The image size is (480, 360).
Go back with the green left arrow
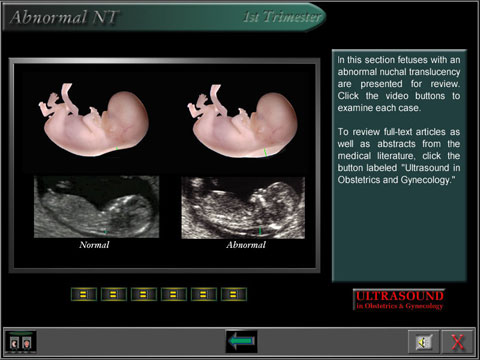(241, 341)
